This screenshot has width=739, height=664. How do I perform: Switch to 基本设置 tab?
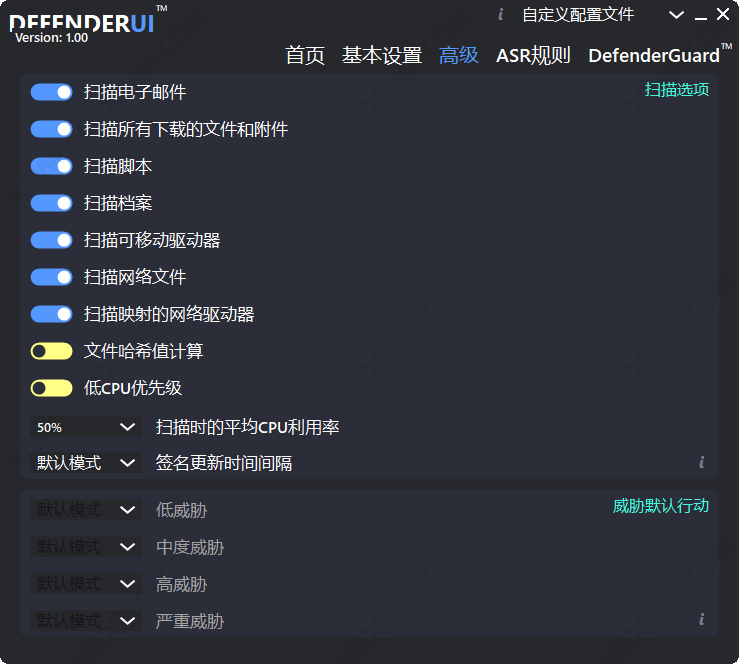point(382,56)
